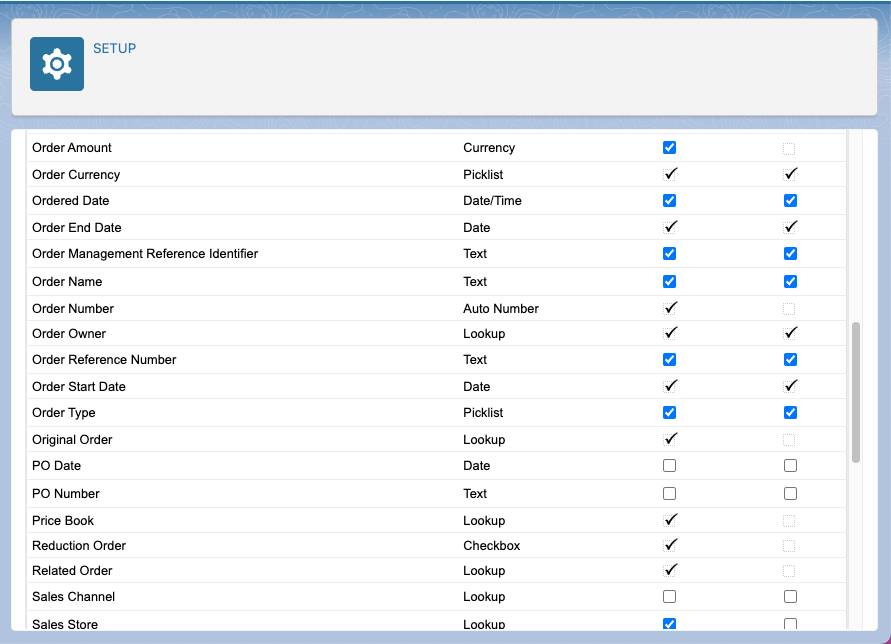The width and height of the screenshot is (891, 644).
Task: Click Picklist type in Order Type row
Action: click(483, 413)
